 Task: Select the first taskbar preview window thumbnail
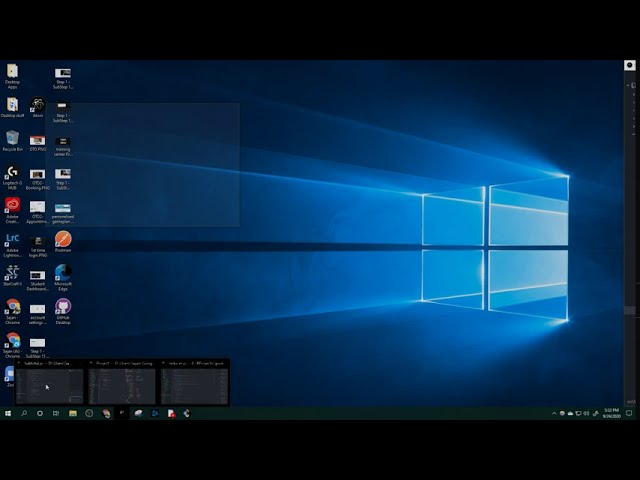[49, 386]
